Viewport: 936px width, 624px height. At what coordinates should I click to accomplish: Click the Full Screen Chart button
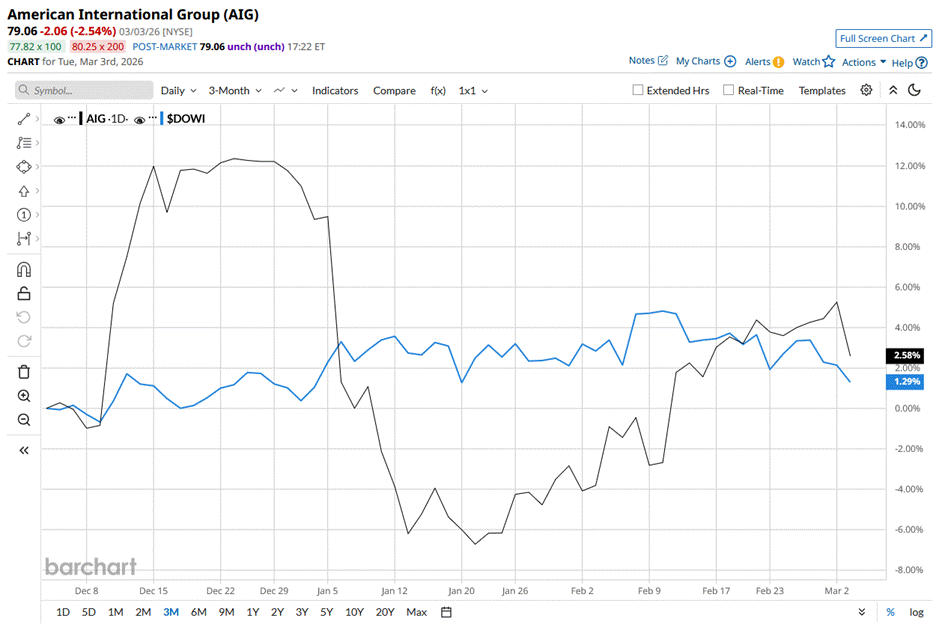point(883,38)
